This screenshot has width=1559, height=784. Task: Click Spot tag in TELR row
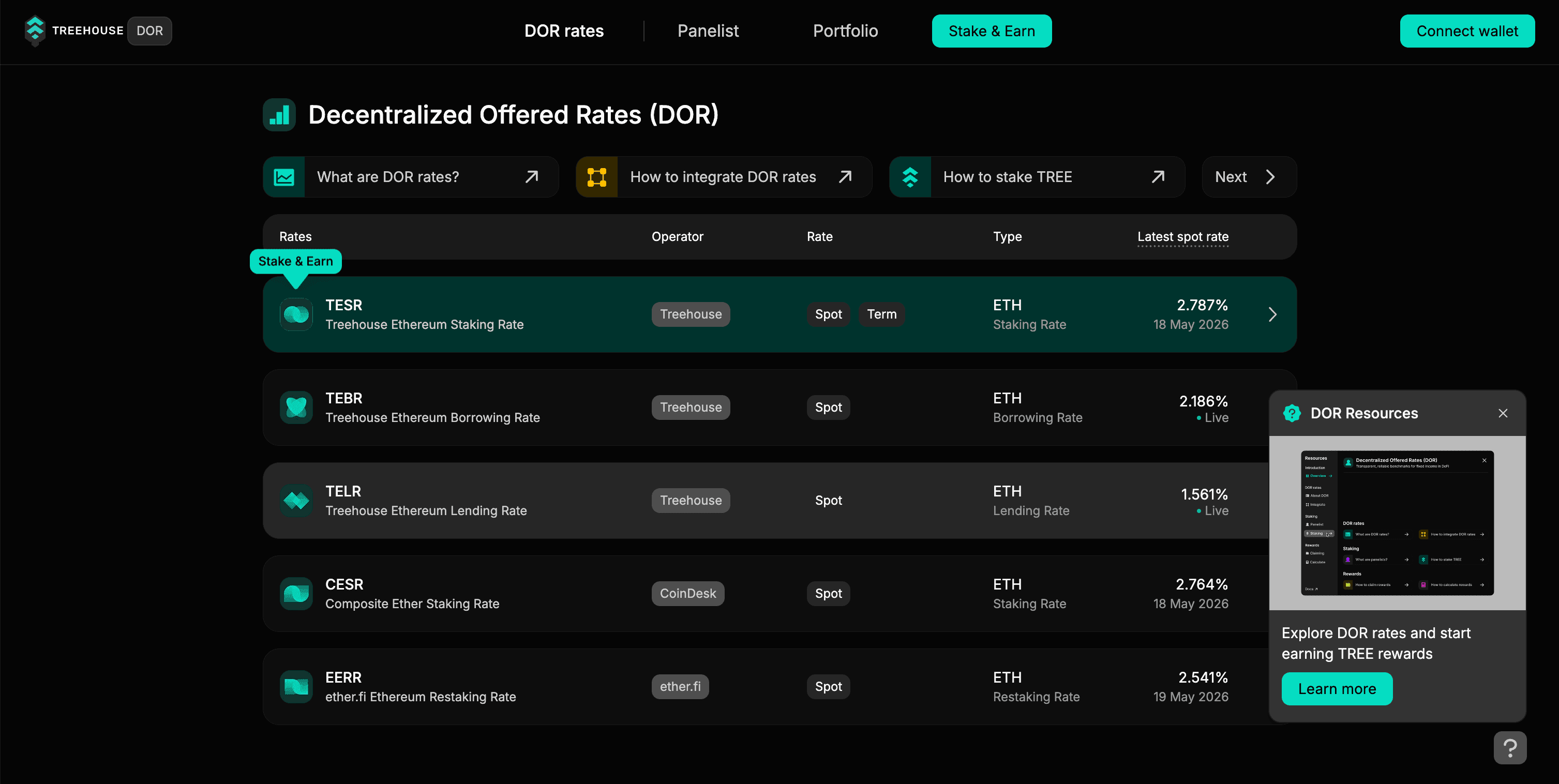point(828,501)
